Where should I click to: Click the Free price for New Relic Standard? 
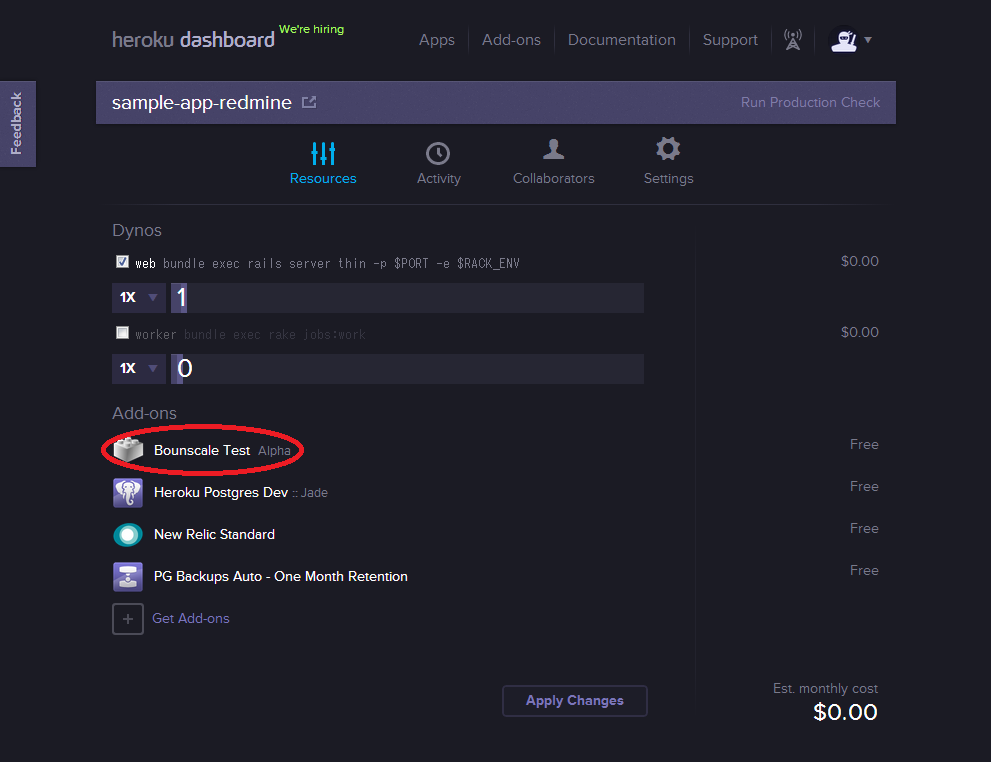(864, 528)
